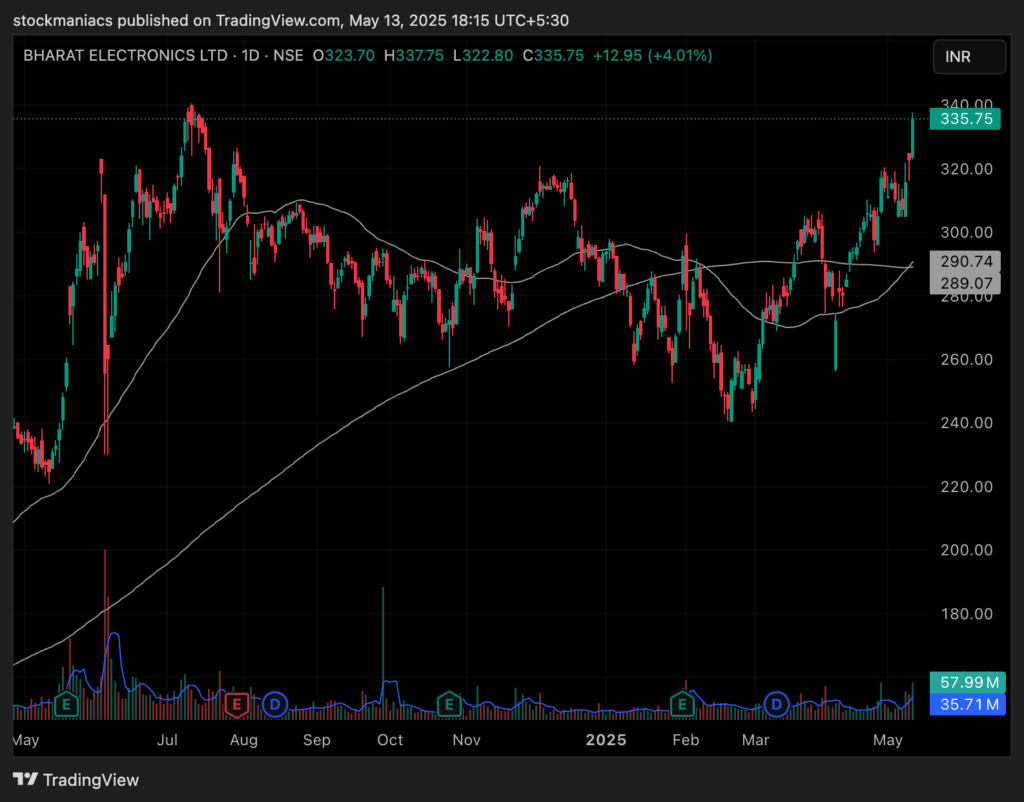
Task: Click the Oct label on the time axis
Action: pos(390,740)
